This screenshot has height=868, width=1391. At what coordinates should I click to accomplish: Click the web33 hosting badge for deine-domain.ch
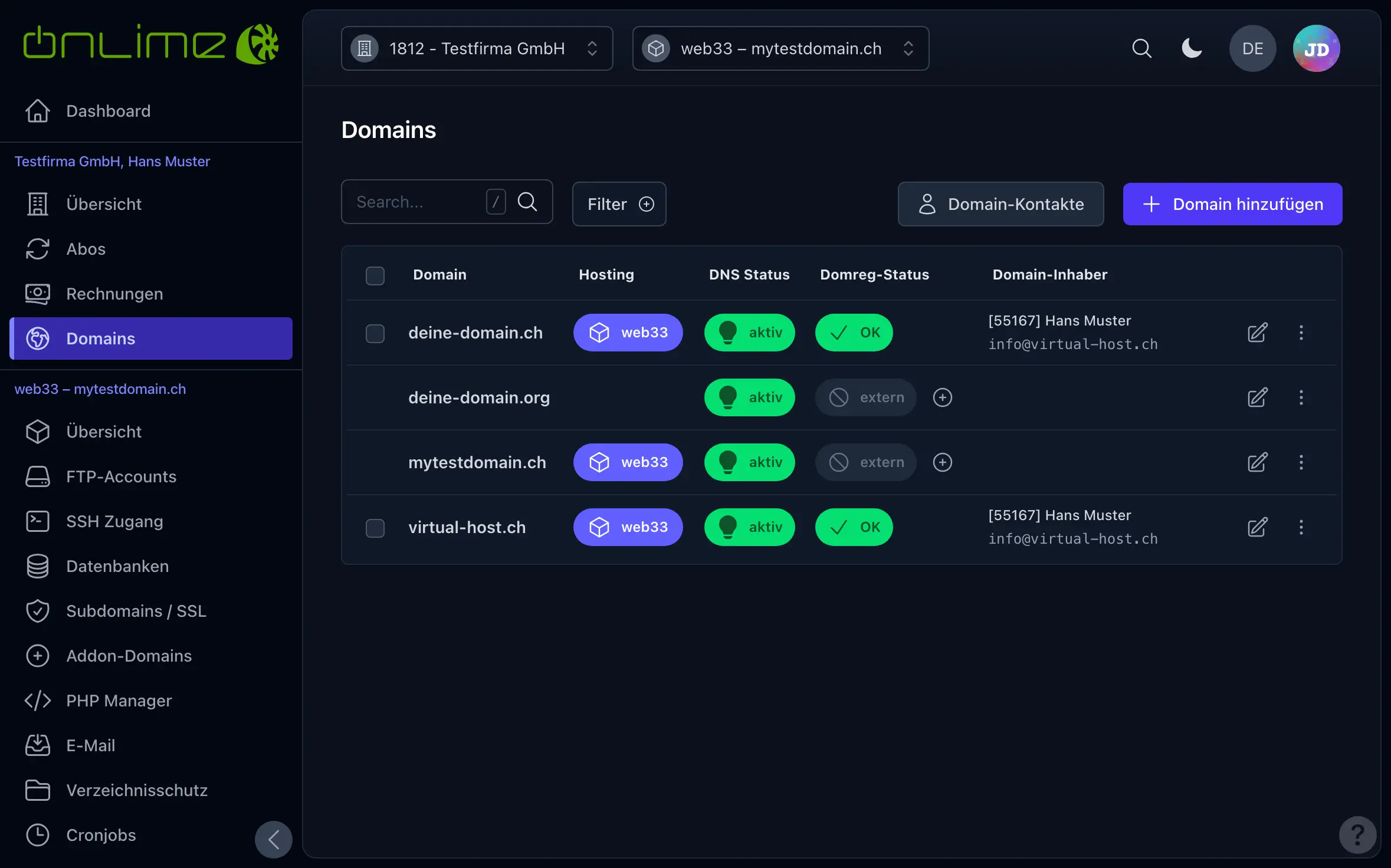628,333
